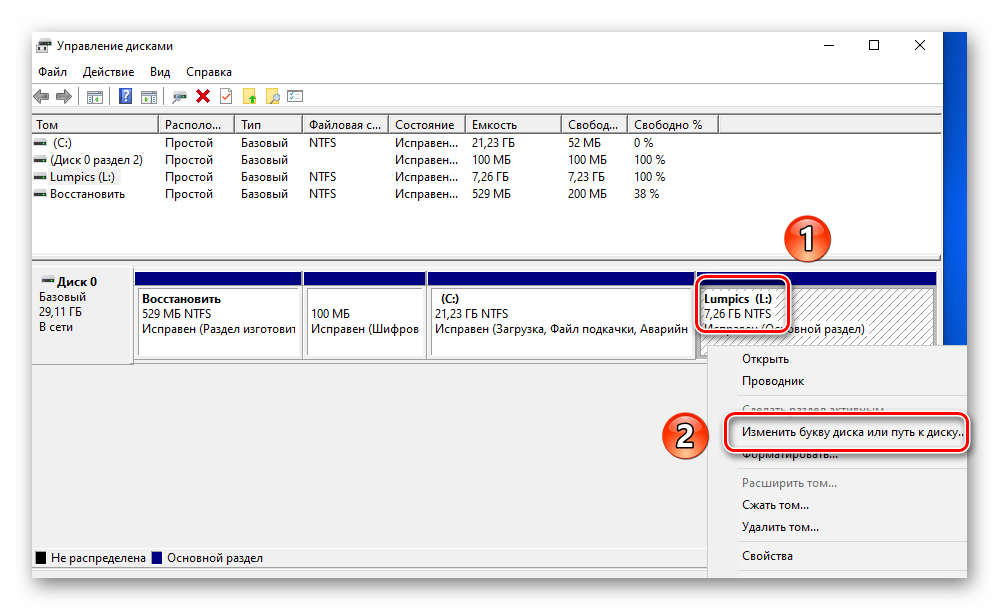This screenshot has width=999, height=610.
Task: Select the Lumpics (L:) row in volume list
Action: [x=82, y=177]
